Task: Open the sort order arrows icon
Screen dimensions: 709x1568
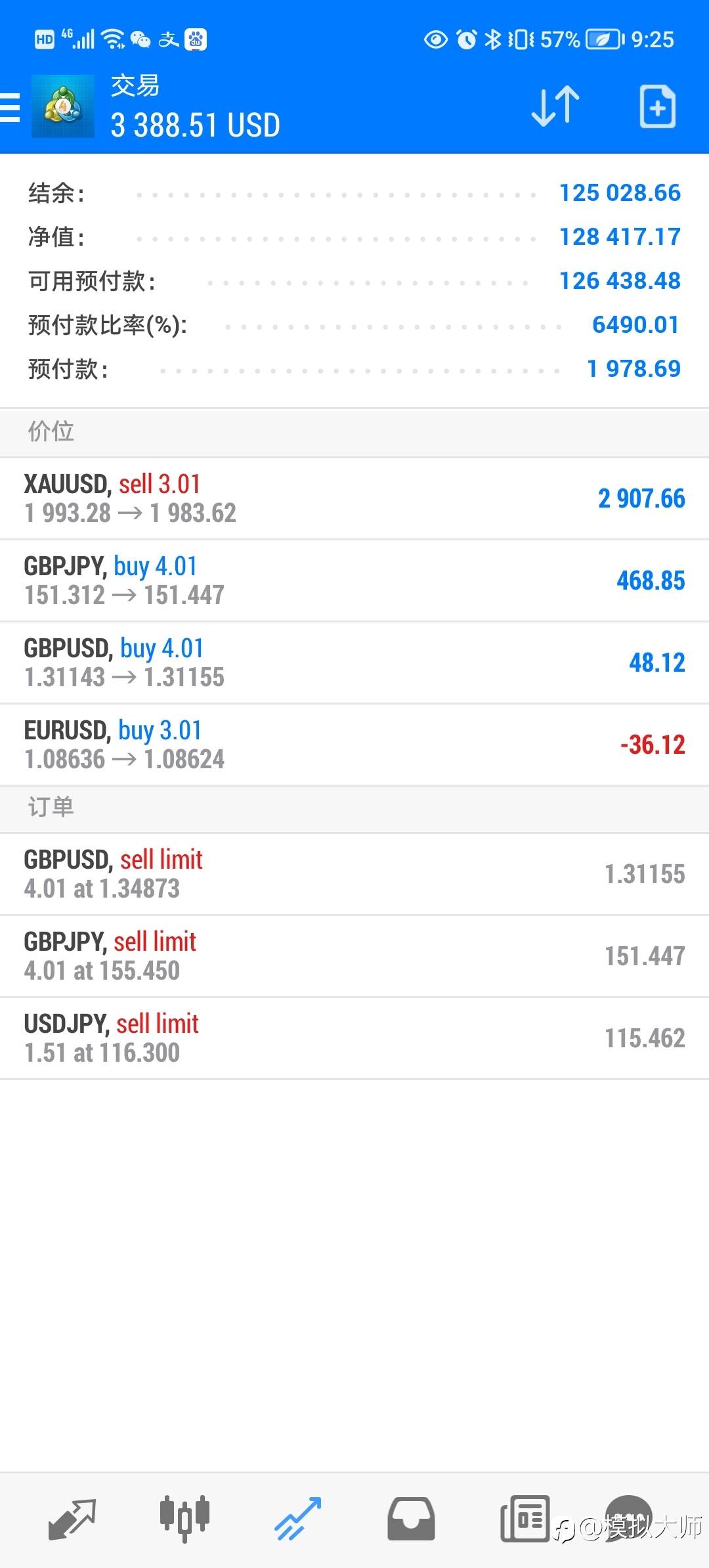Action: 555,106
